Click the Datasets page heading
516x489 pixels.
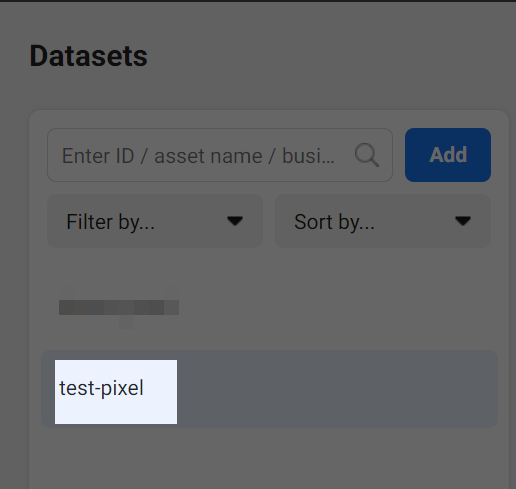click(88, 56)
